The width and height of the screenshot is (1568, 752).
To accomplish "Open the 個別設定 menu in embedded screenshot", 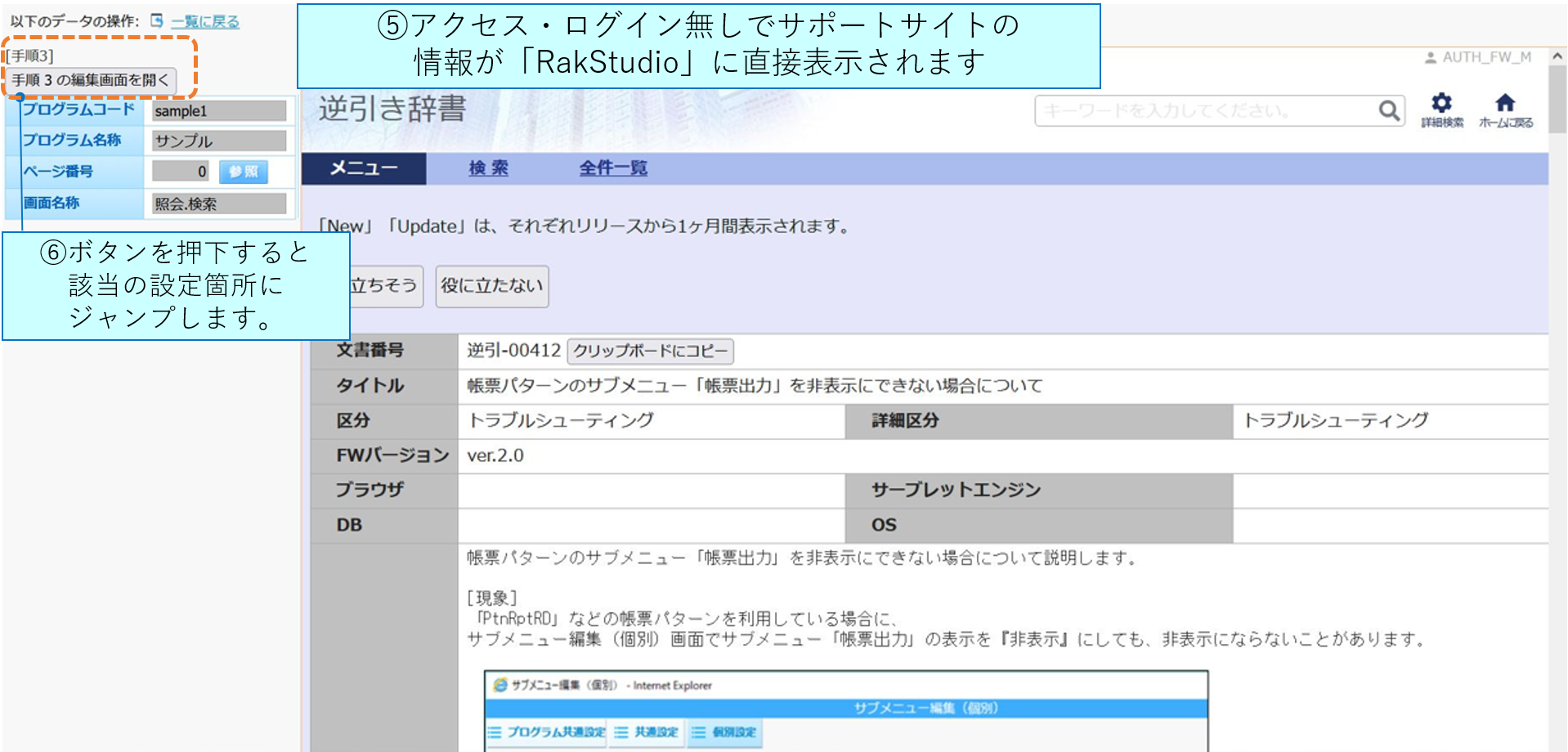I will click(x=724, y=732).
